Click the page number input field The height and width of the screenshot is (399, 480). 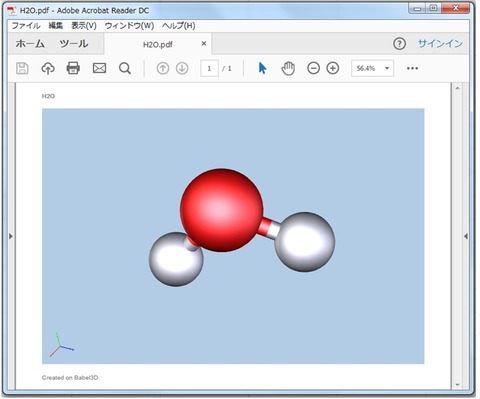coord(209,68)
